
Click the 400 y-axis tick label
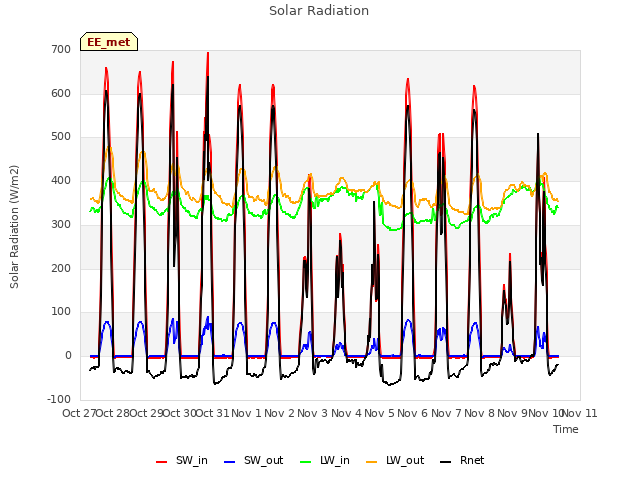tap(61, 180)
